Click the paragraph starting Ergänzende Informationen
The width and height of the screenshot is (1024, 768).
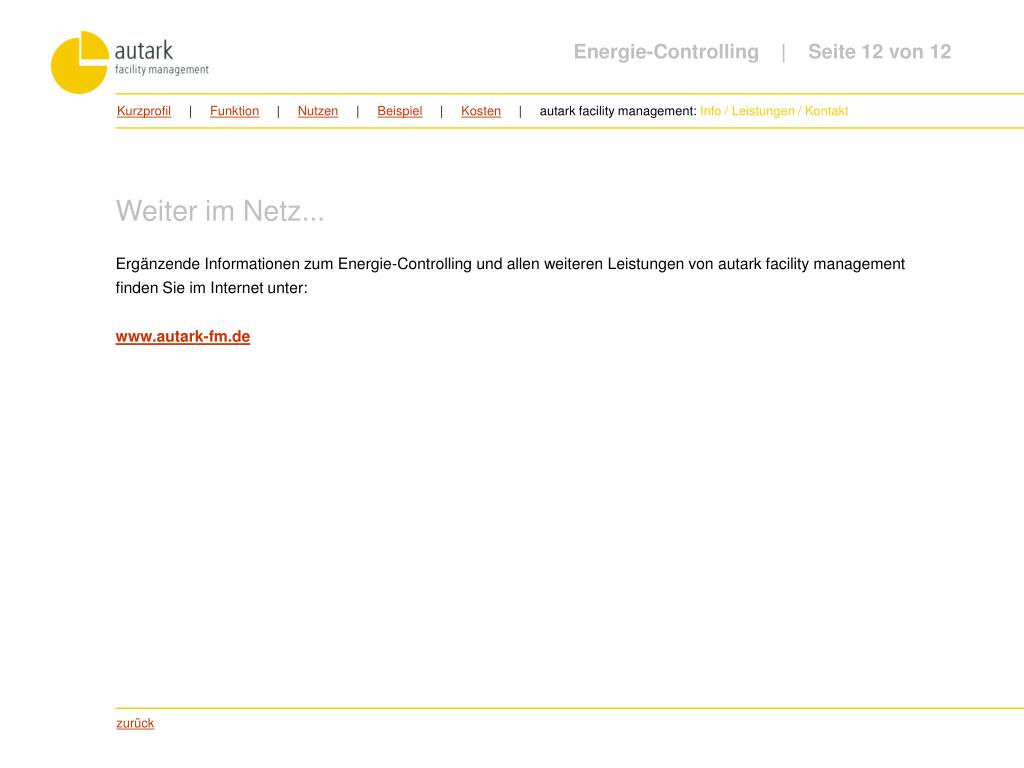point(510,276)
